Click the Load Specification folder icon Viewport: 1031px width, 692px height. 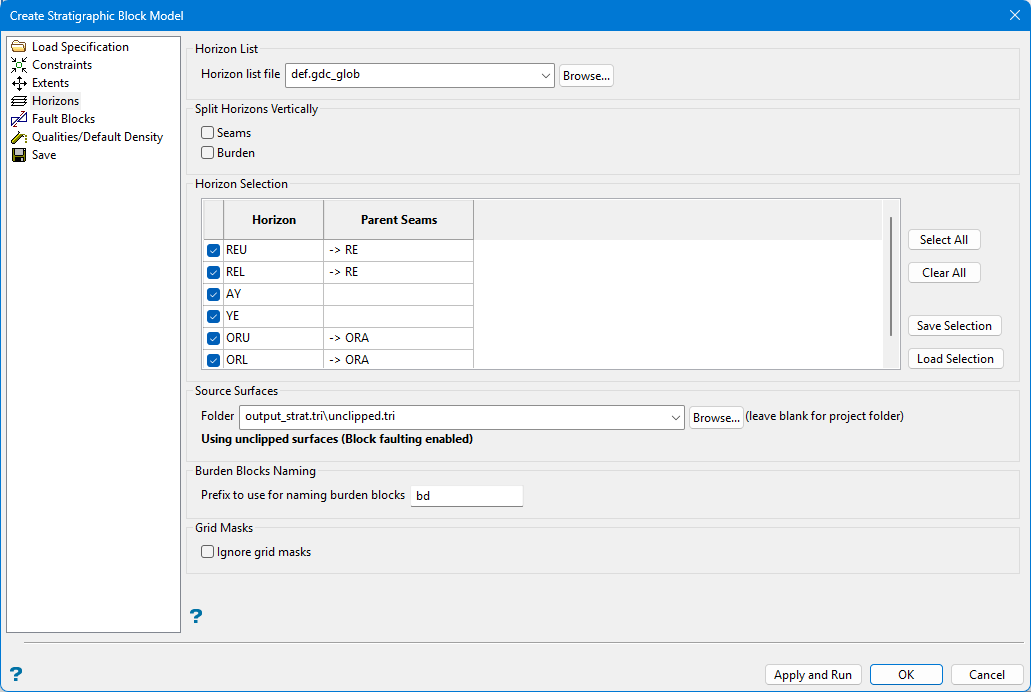tap(19, 47)
